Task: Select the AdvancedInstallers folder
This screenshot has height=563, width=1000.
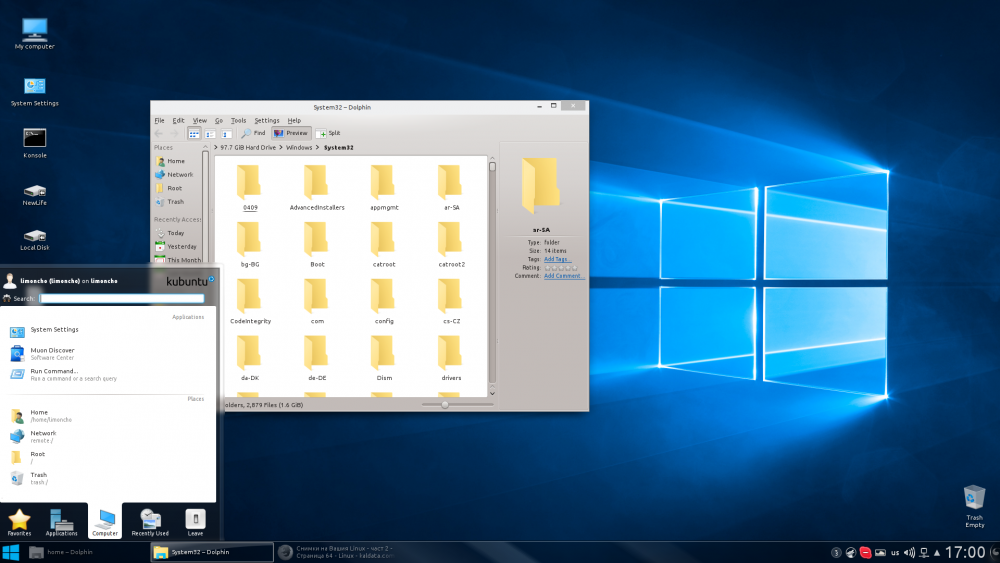Action: click(x=317, y=187)
